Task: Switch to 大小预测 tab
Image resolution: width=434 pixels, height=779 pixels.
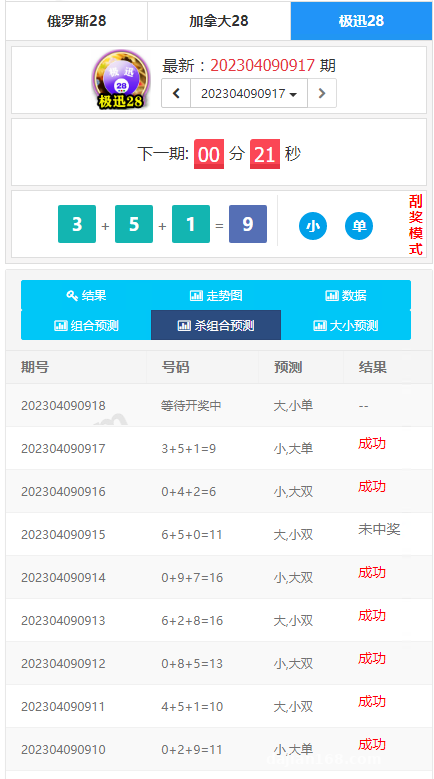Action: pyautogui.click(x=346, y=325)
